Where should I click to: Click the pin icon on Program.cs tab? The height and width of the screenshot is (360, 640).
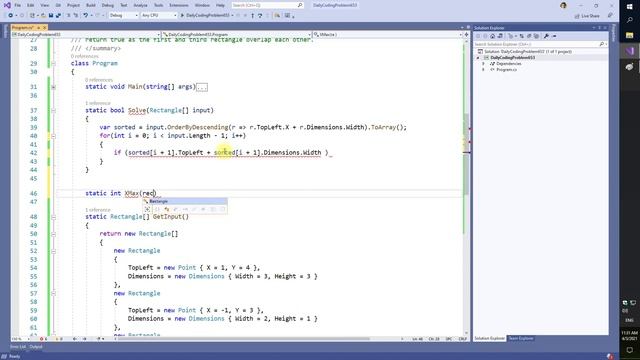coord(38,27)
